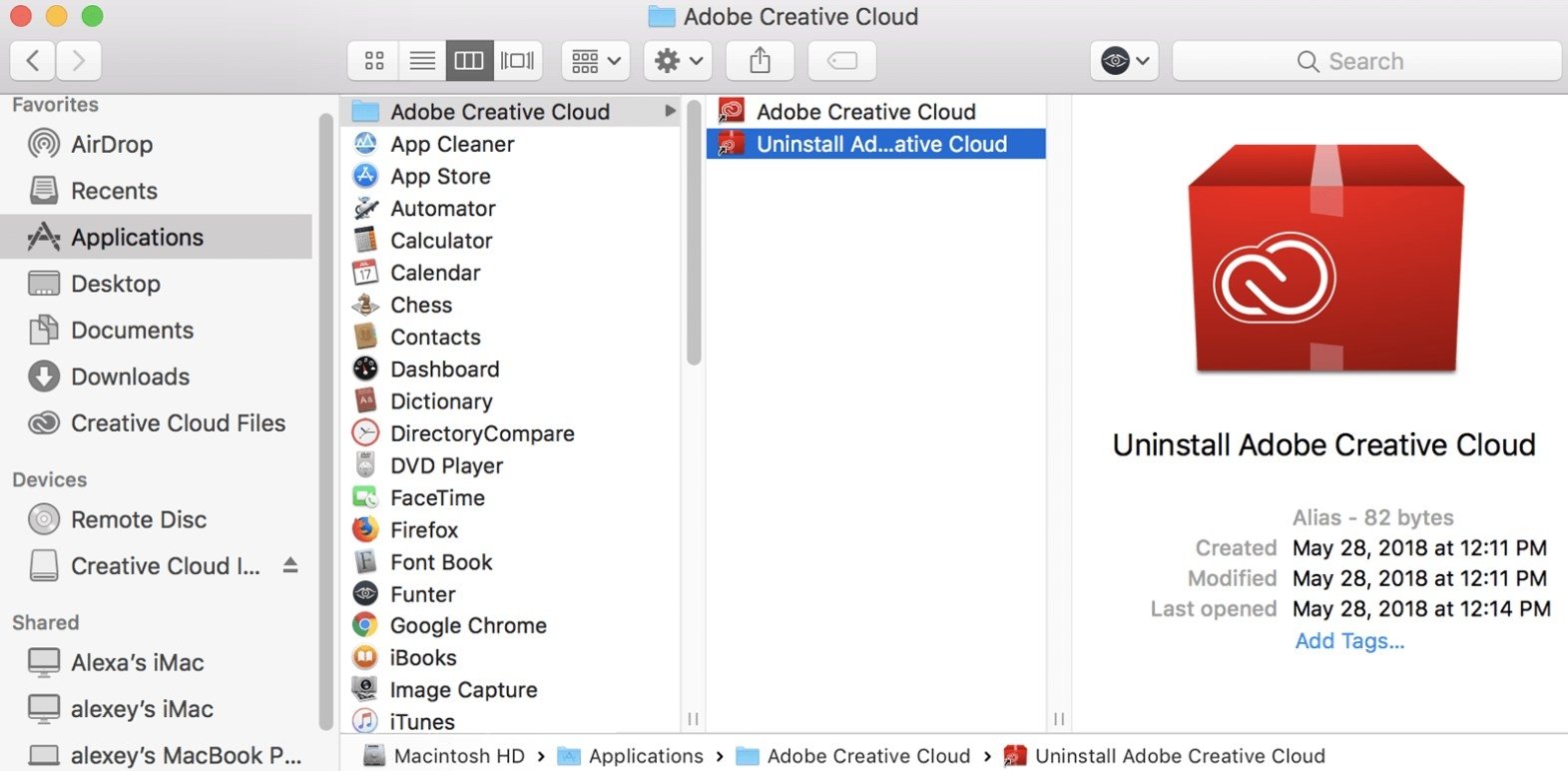Select the Creative Cloud I... device
This screenshot has width=1568, height=771.
click(145, 566)
